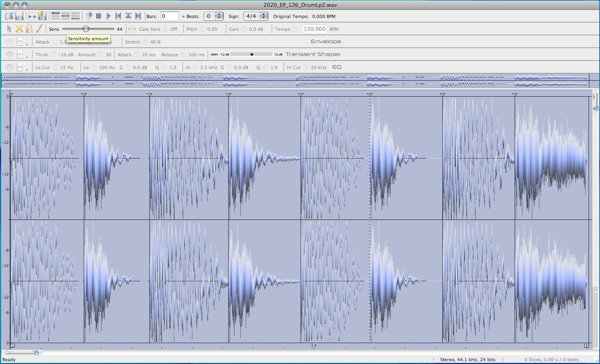Select the lock slice tool
600x364 pixels.
[x=29, y=29]
